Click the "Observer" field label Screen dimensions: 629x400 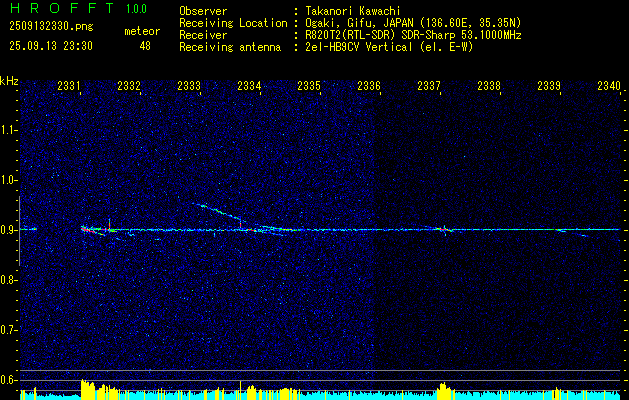coord(203,11)
